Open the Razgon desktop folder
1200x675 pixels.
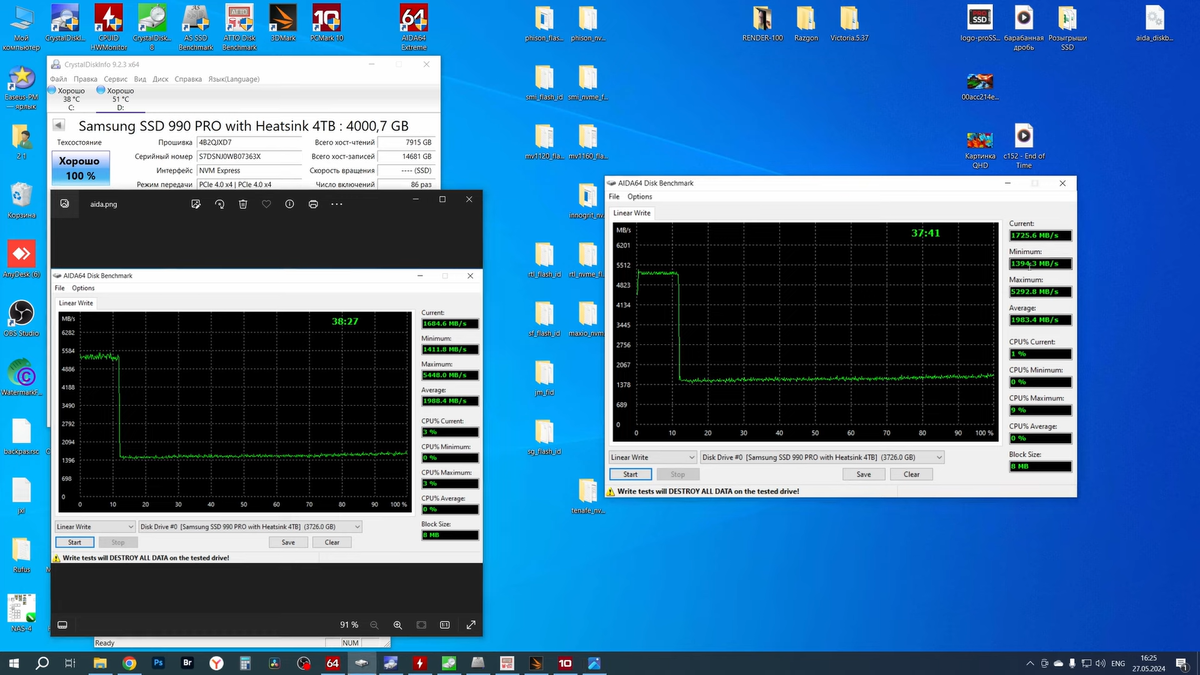806,23
